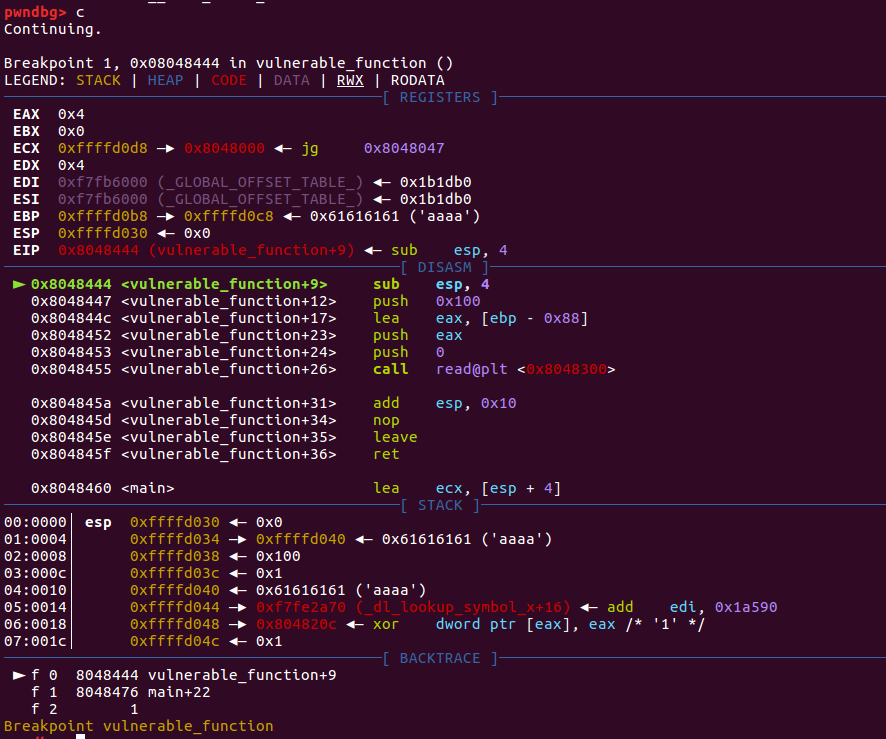Click stack value 0x100 at 0xffffd038
This screenshot has width=886, height=739.
tap(278, 556)
